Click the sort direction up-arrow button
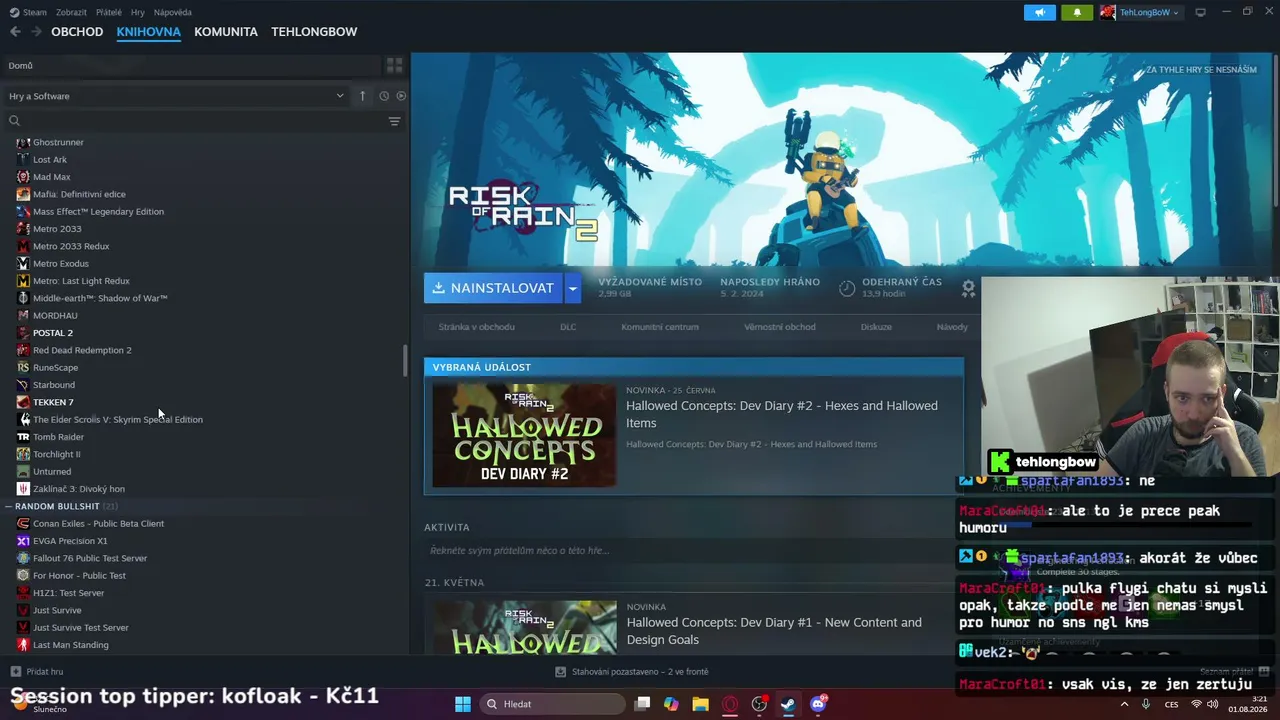This screenshot has height=720, width=1280. coord(363,96)
